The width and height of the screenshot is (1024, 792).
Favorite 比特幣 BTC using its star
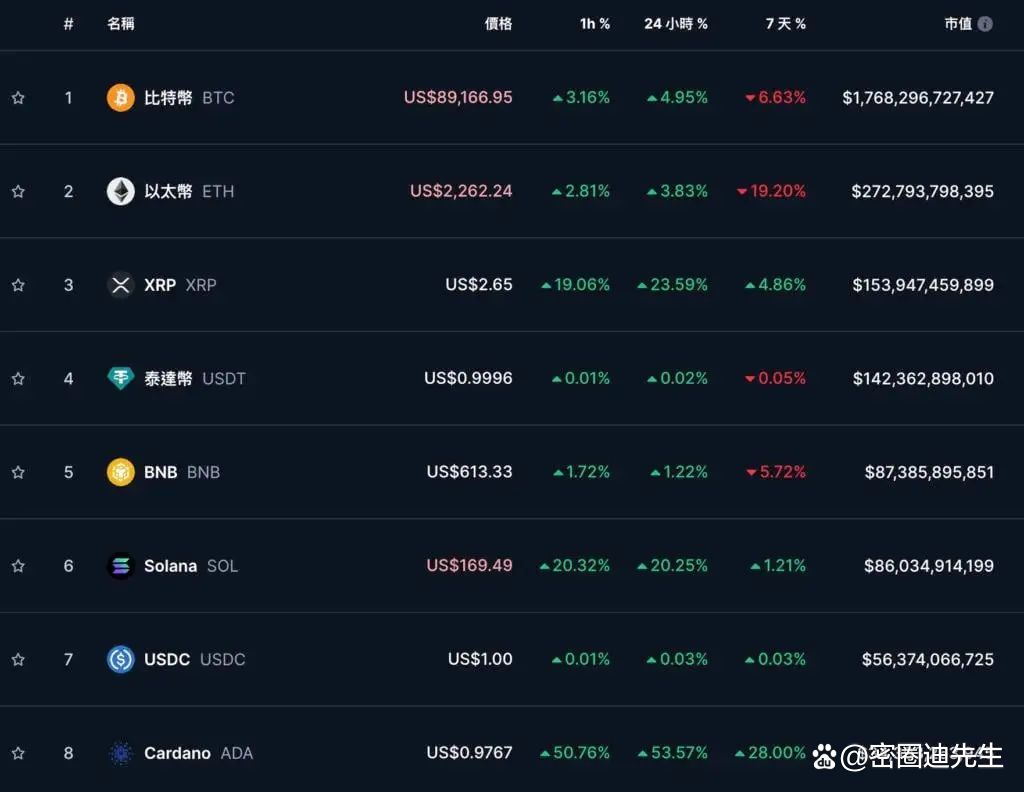17,97
